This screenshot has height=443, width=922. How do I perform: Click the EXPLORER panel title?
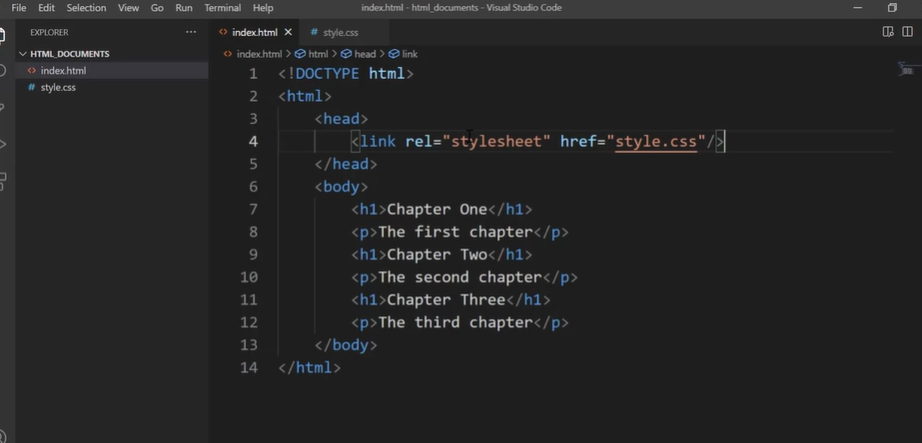click(49, 32)
